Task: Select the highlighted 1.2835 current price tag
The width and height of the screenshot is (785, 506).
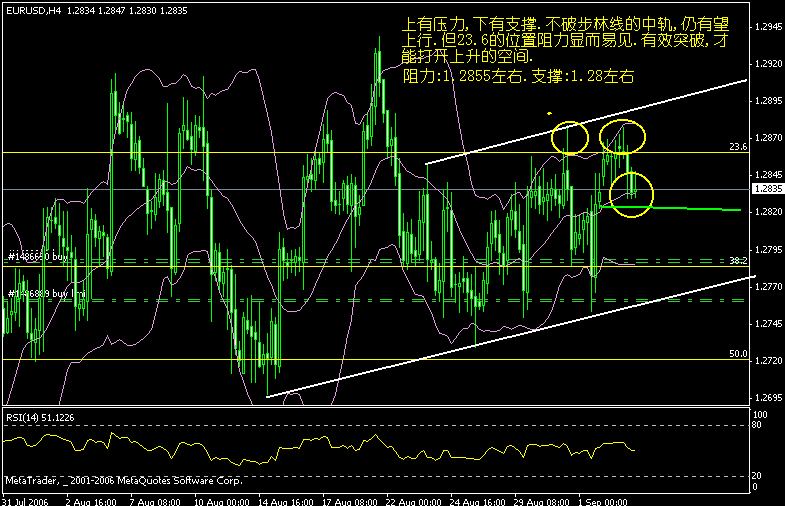Action: [768, 189]
